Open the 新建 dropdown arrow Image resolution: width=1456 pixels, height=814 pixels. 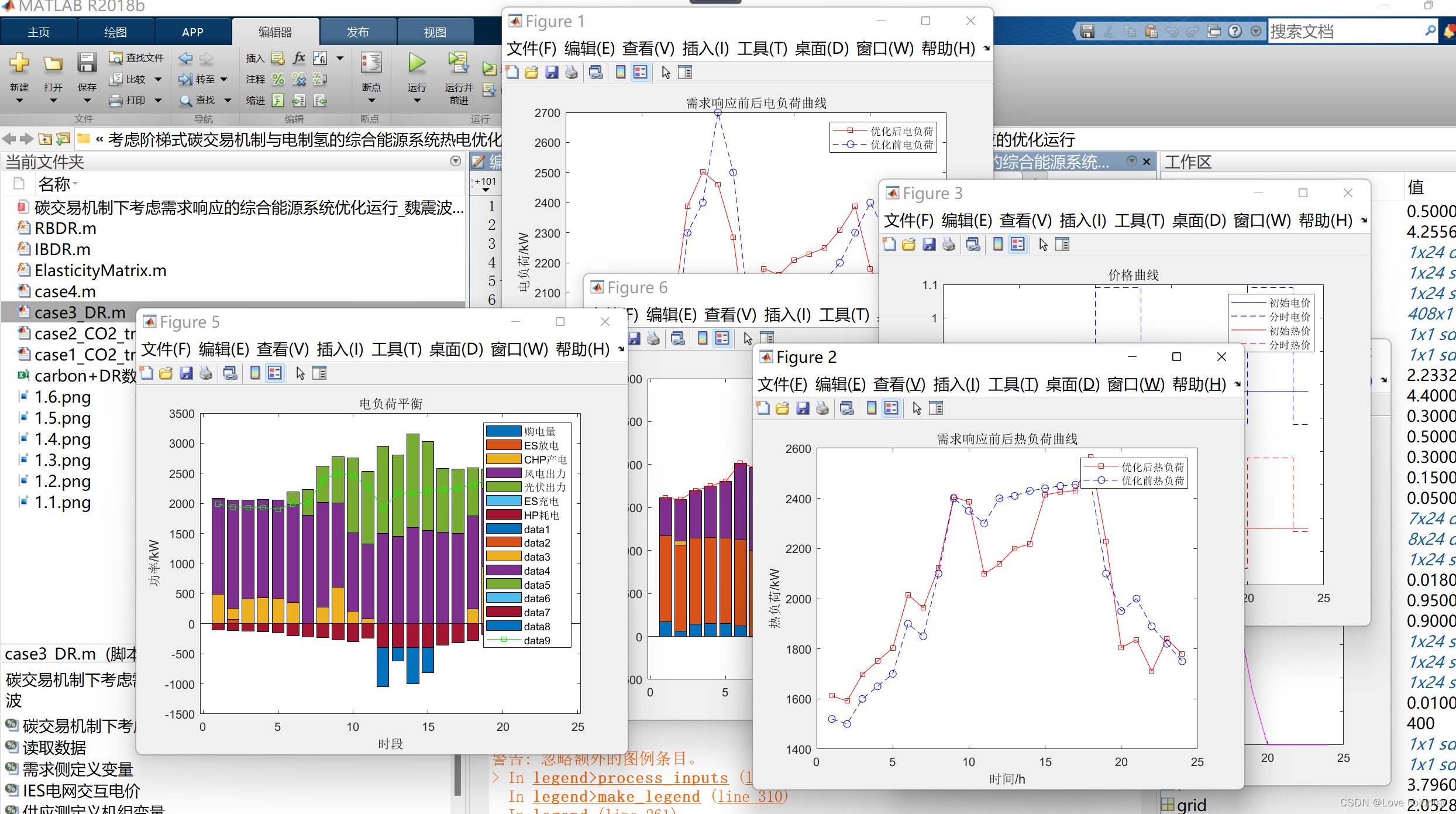point(19,101)
